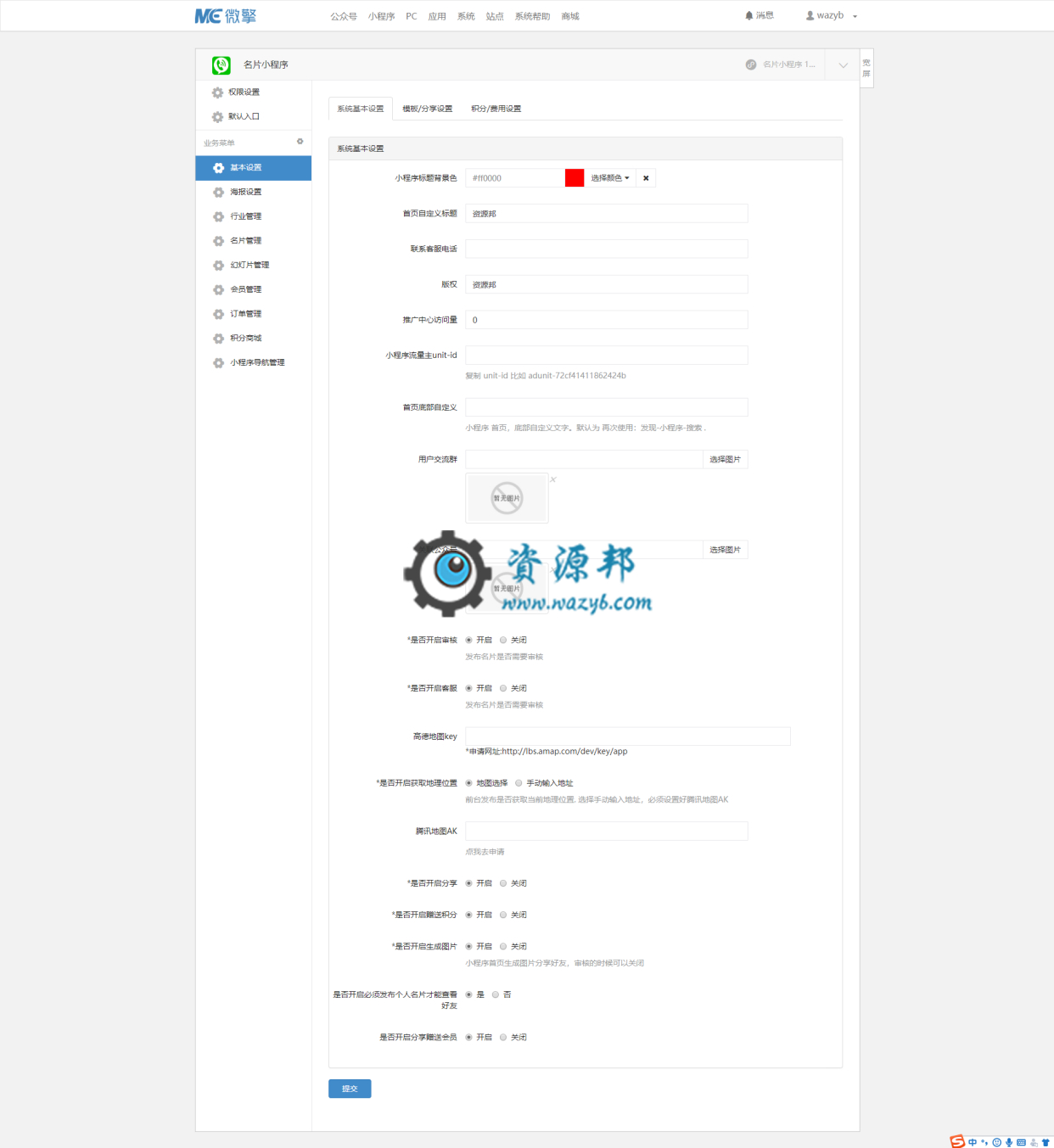Toggle the Sogou 中 Chinese/English mode

[x=973, y=1142]
